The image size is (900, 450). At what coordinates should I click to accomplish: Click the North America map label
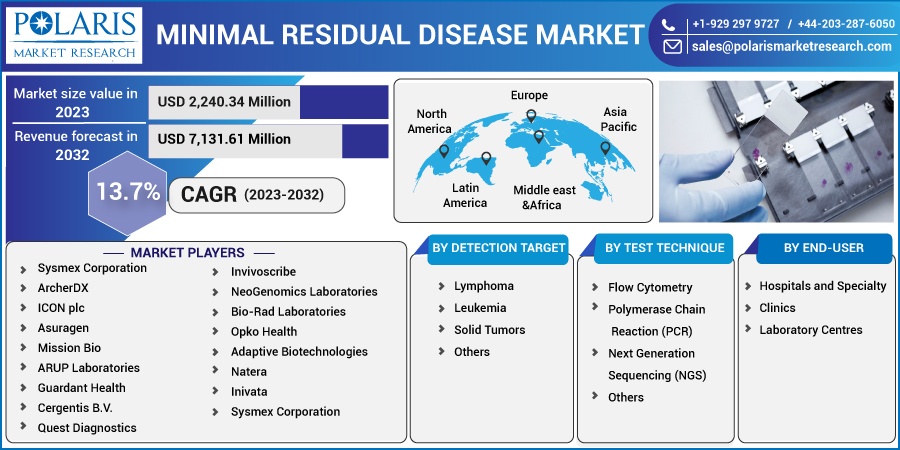tap(429, 121)
